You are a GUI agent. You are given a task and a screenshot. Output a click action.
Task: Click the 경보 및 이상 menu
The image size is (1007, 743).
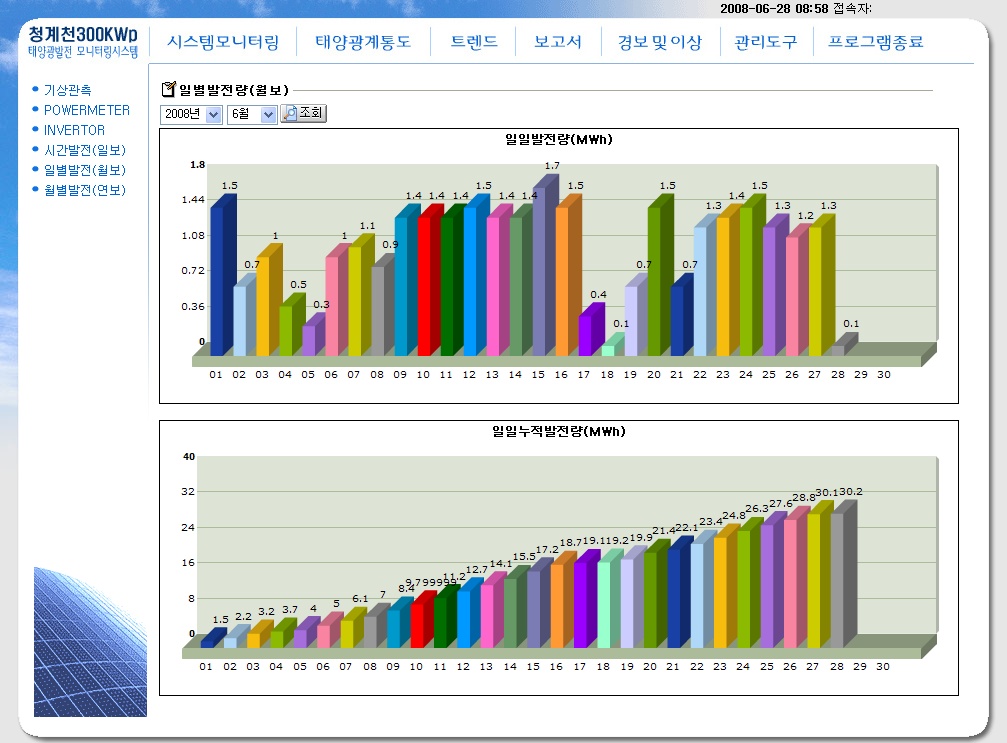[x=659, y=43]
